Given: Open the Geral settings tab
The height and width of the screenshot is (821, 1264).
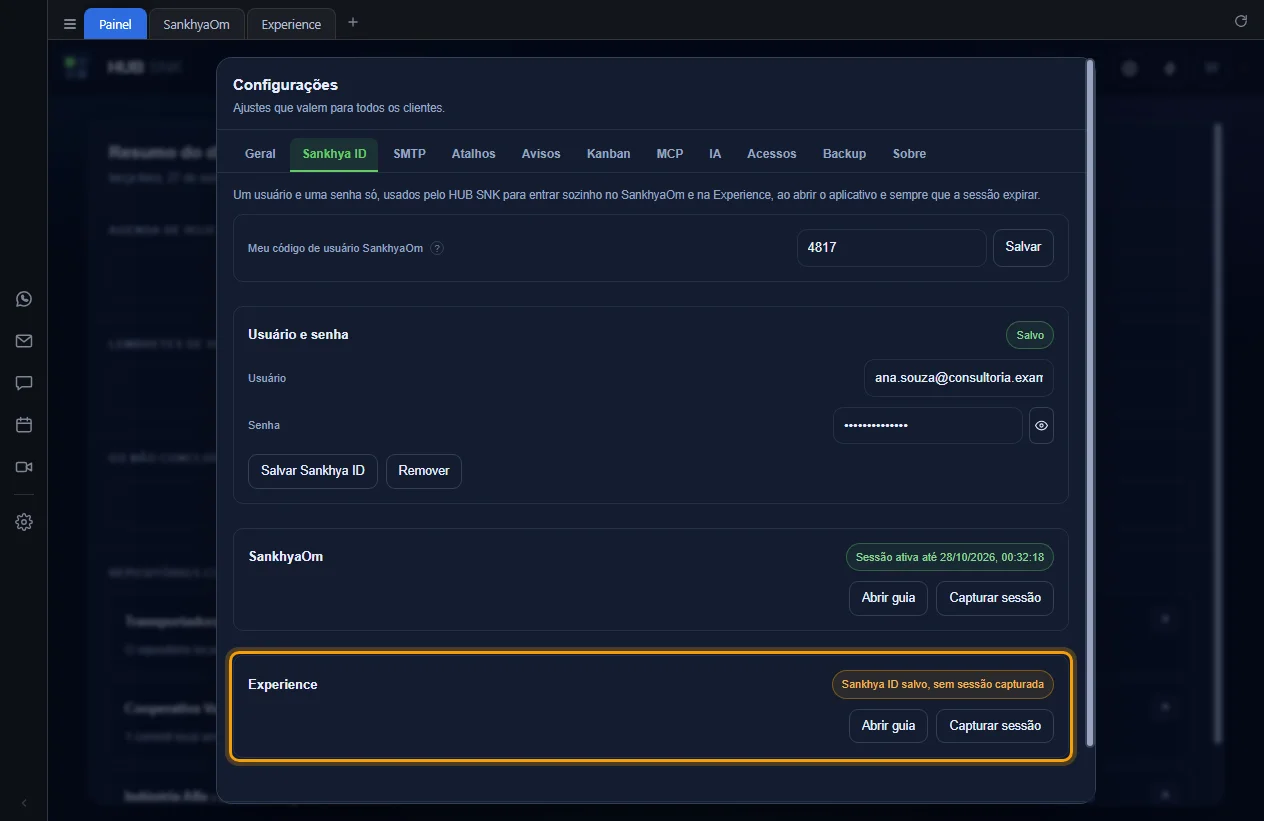Looking at the screenshot, I should point(260,154).
